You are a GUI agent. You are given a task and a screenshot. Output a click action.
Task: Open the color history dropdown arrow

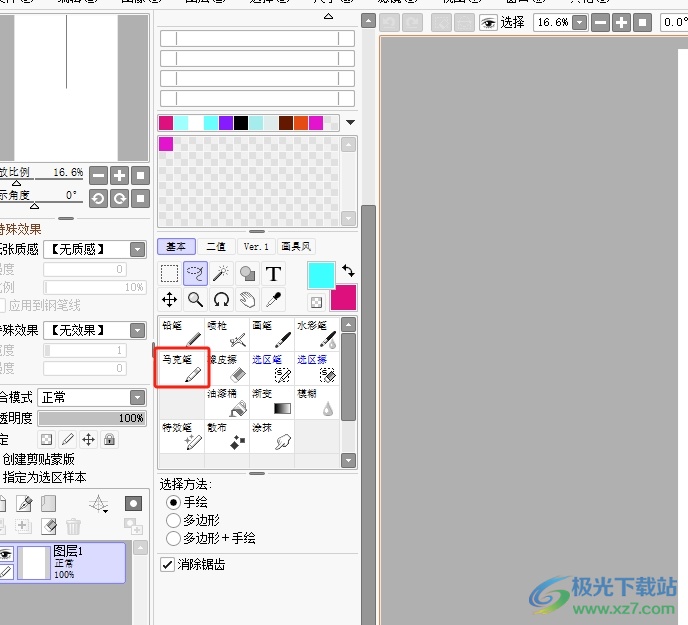click(350, 122)
